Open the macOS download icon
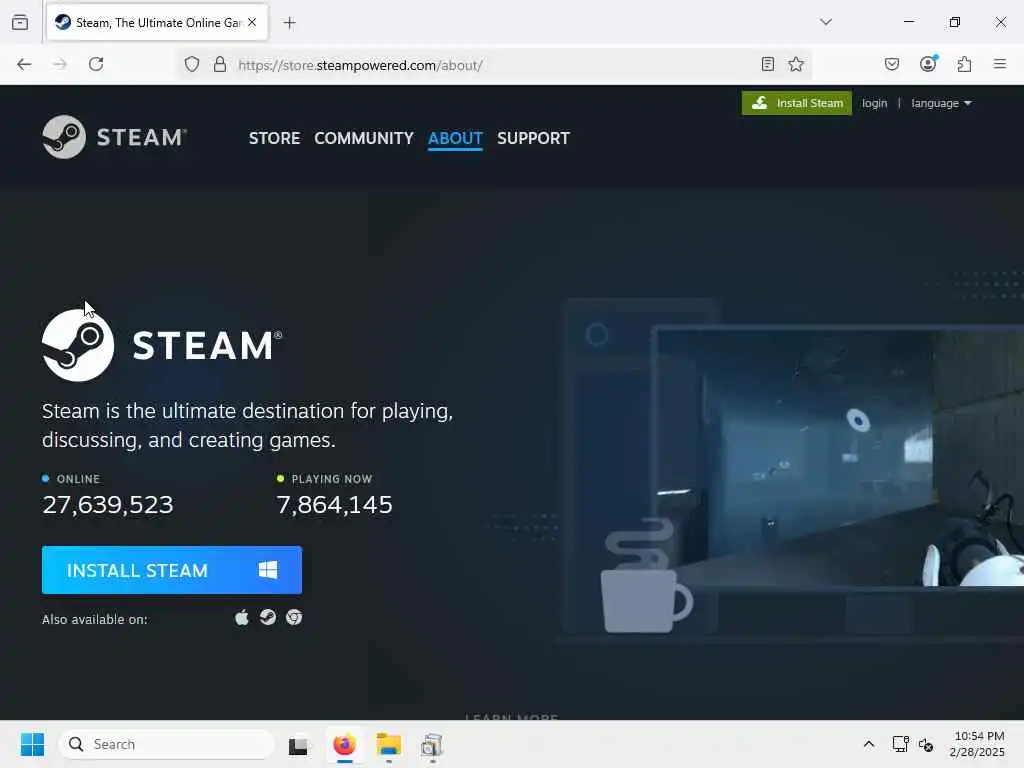The height and width of the screenshot is (768, 1024). [242, 618]
